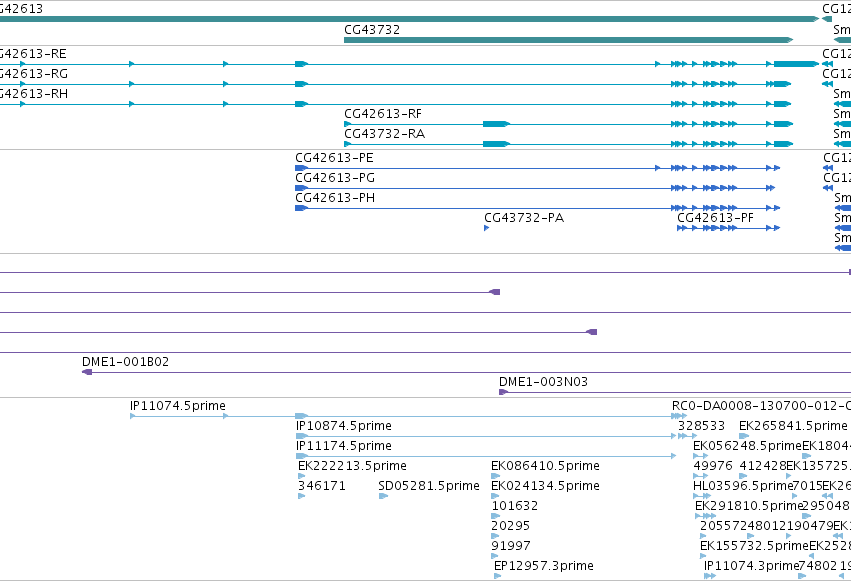Click the 20295 feature label

[511, 526]
